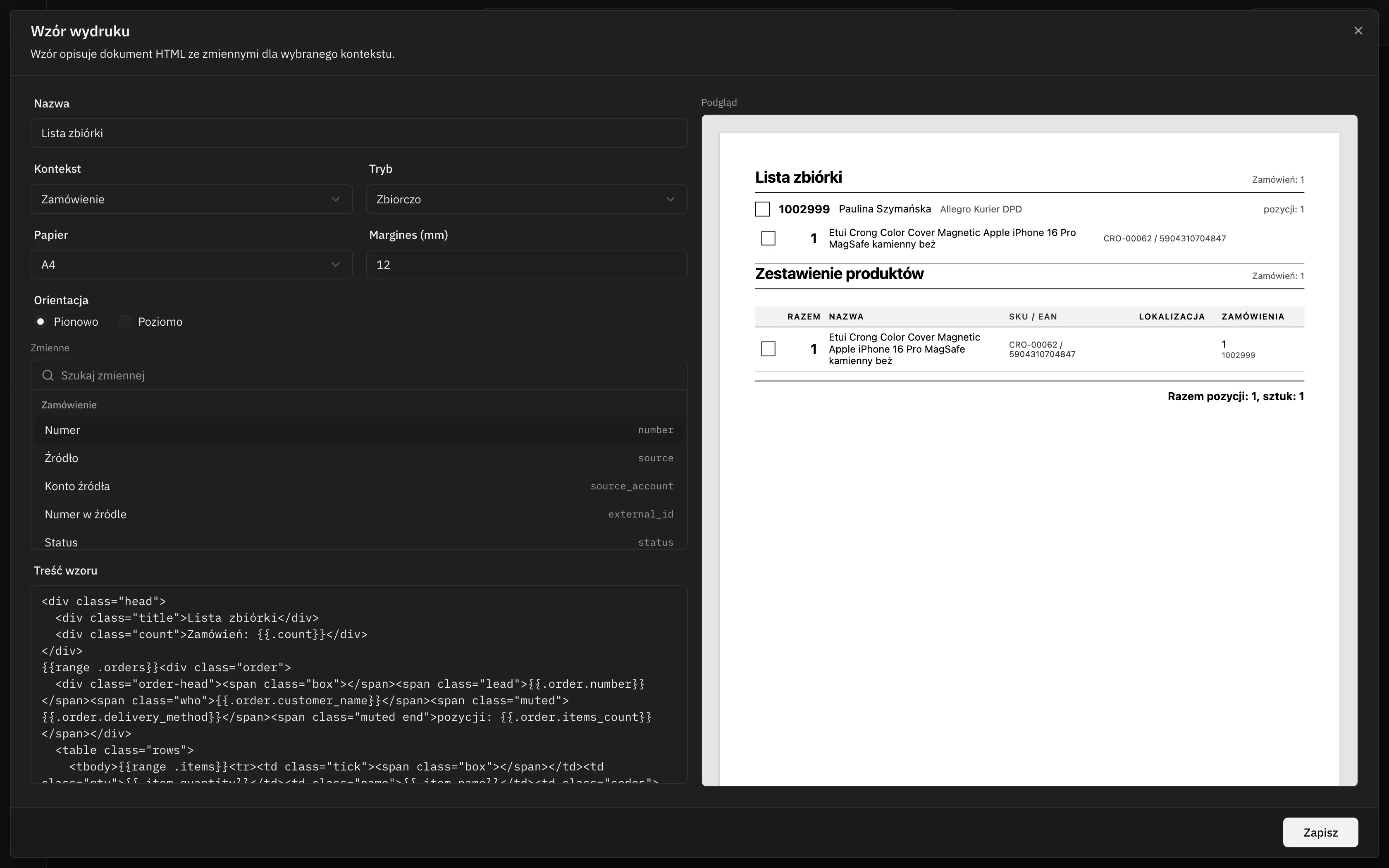The height and width of the screenshot is (868, 1389).
Task: Click inside the Treść wzoru code editor
Action: [359, 684]
